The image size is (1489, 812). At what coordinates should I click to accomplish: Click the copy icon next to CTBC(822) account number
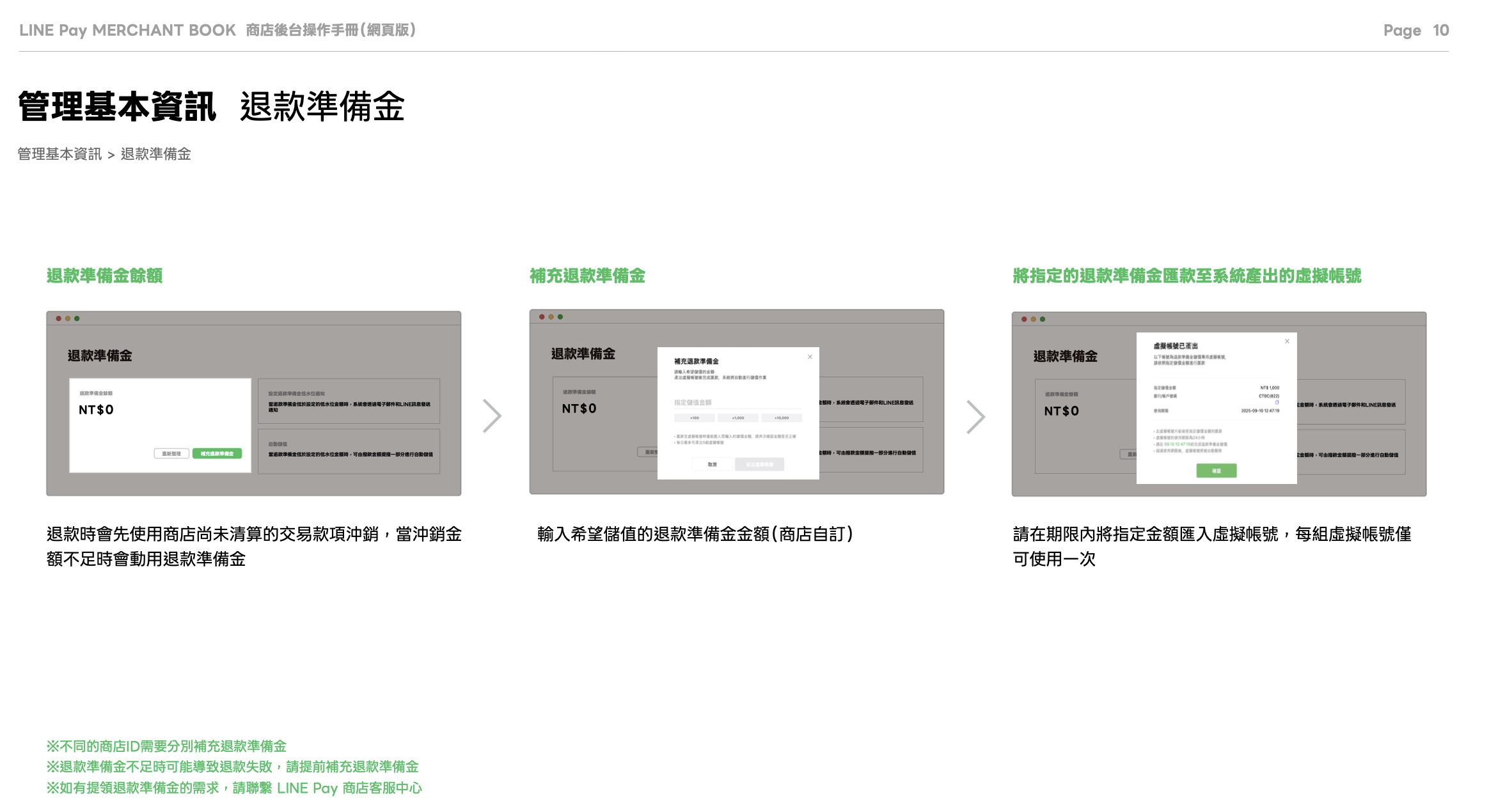[x=1277, y=403]
